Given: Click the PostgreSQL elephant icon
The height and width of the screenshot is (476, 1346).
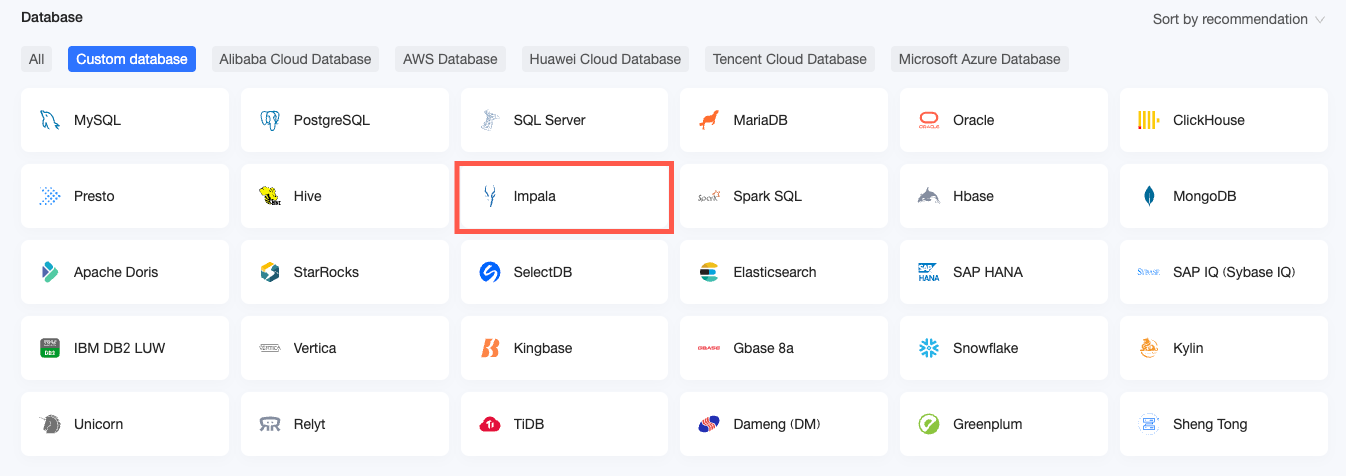Looking at the screenshot, I should pyautogui.click(x=269, y=120).
